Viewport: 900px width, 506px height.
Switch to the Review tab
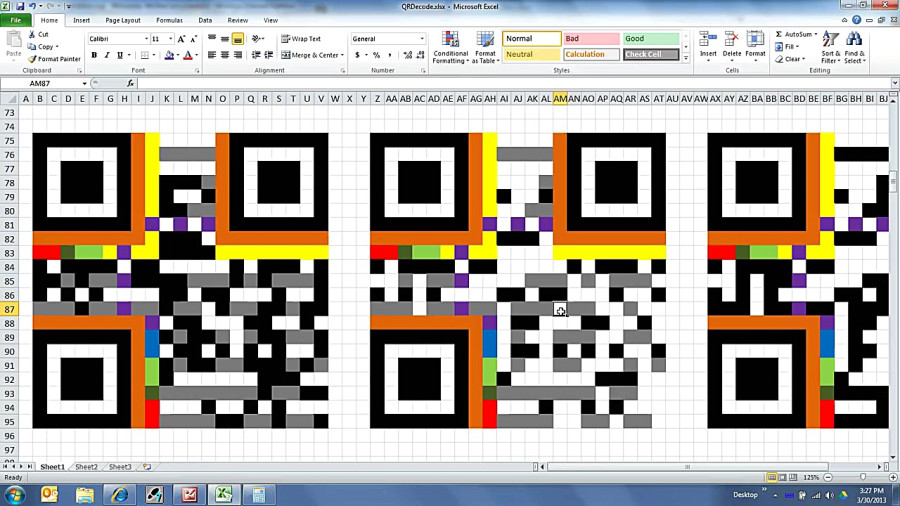pos(238,20)
